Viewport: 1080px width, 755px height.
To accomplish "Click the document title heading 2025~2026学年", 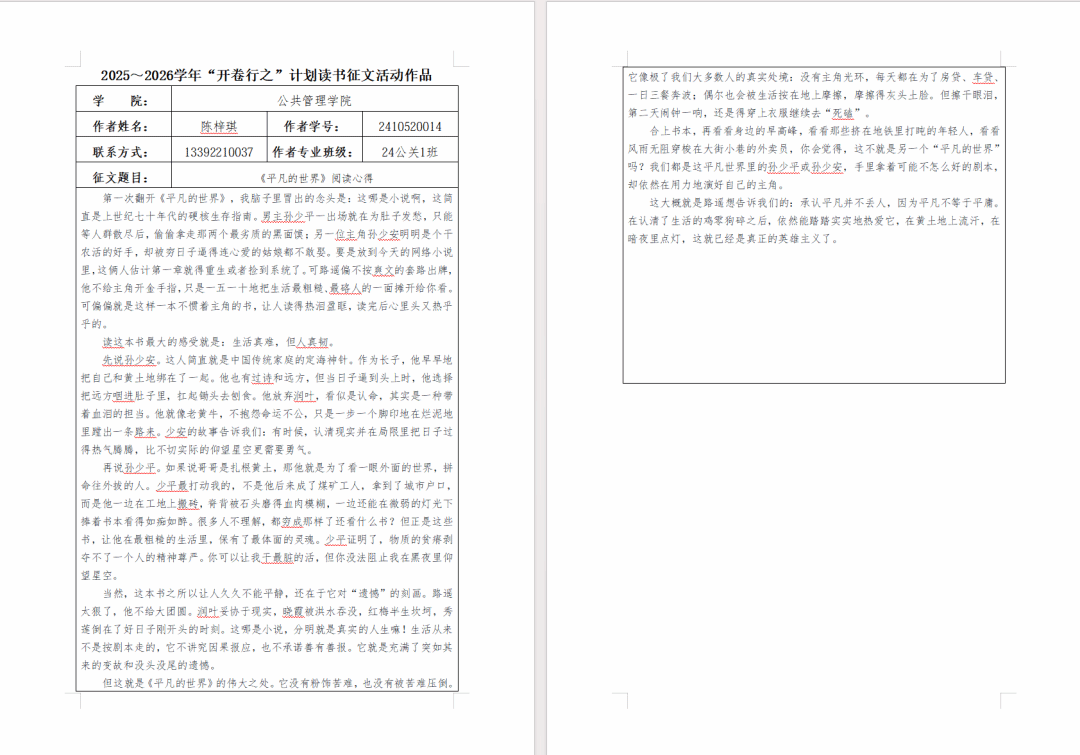I will (267, 75).
